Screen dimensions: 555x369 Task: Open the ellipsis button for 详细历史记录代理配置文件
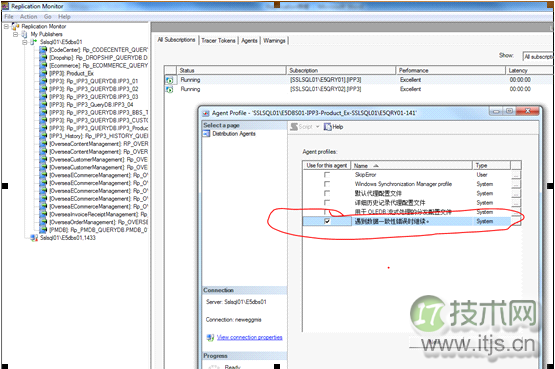coord(516,203)
